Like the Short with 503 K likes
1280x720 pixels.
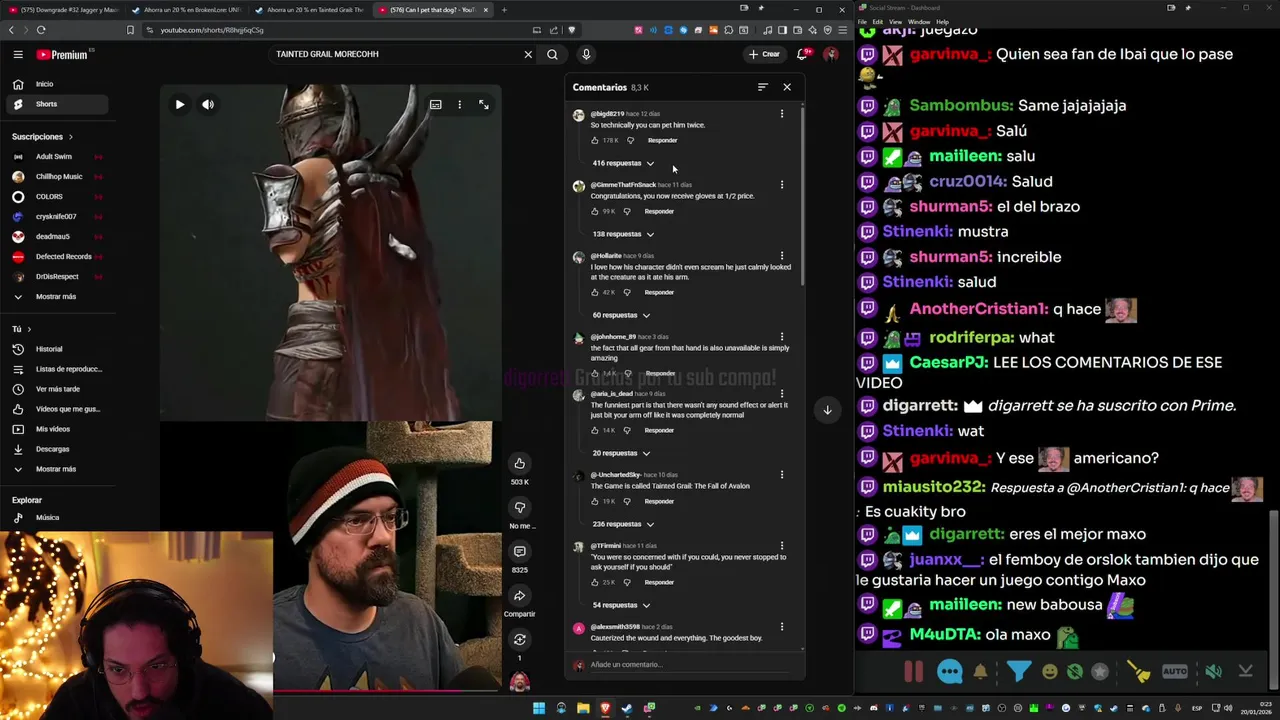[x=519, y=463]
